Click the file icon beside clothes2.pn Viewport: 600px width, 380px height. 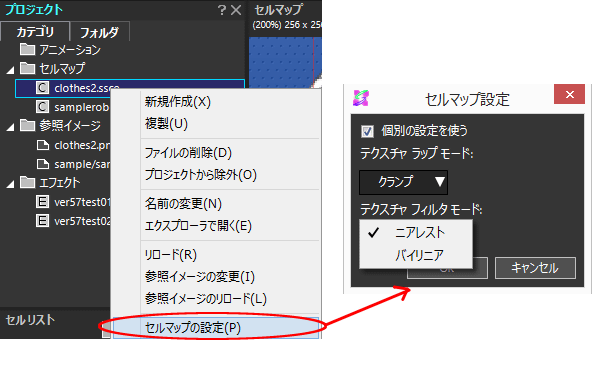tap(42, 145)
